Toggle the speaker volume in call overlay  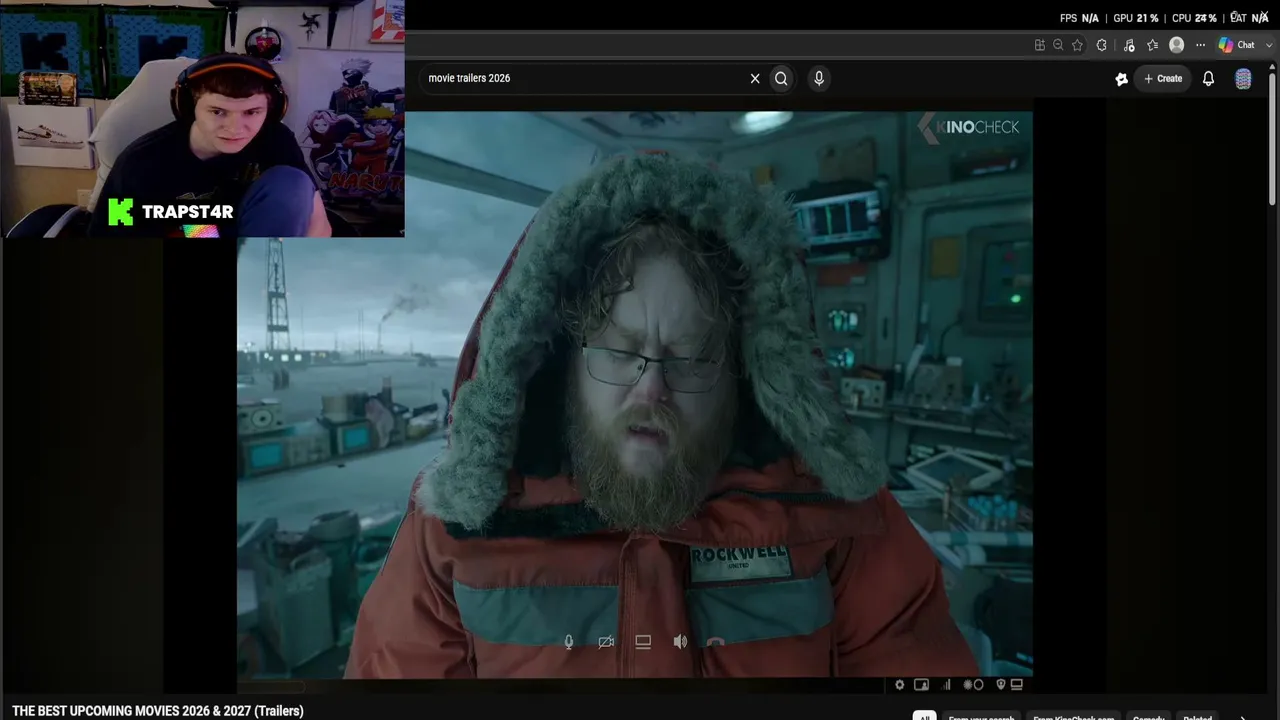(680, 642)
